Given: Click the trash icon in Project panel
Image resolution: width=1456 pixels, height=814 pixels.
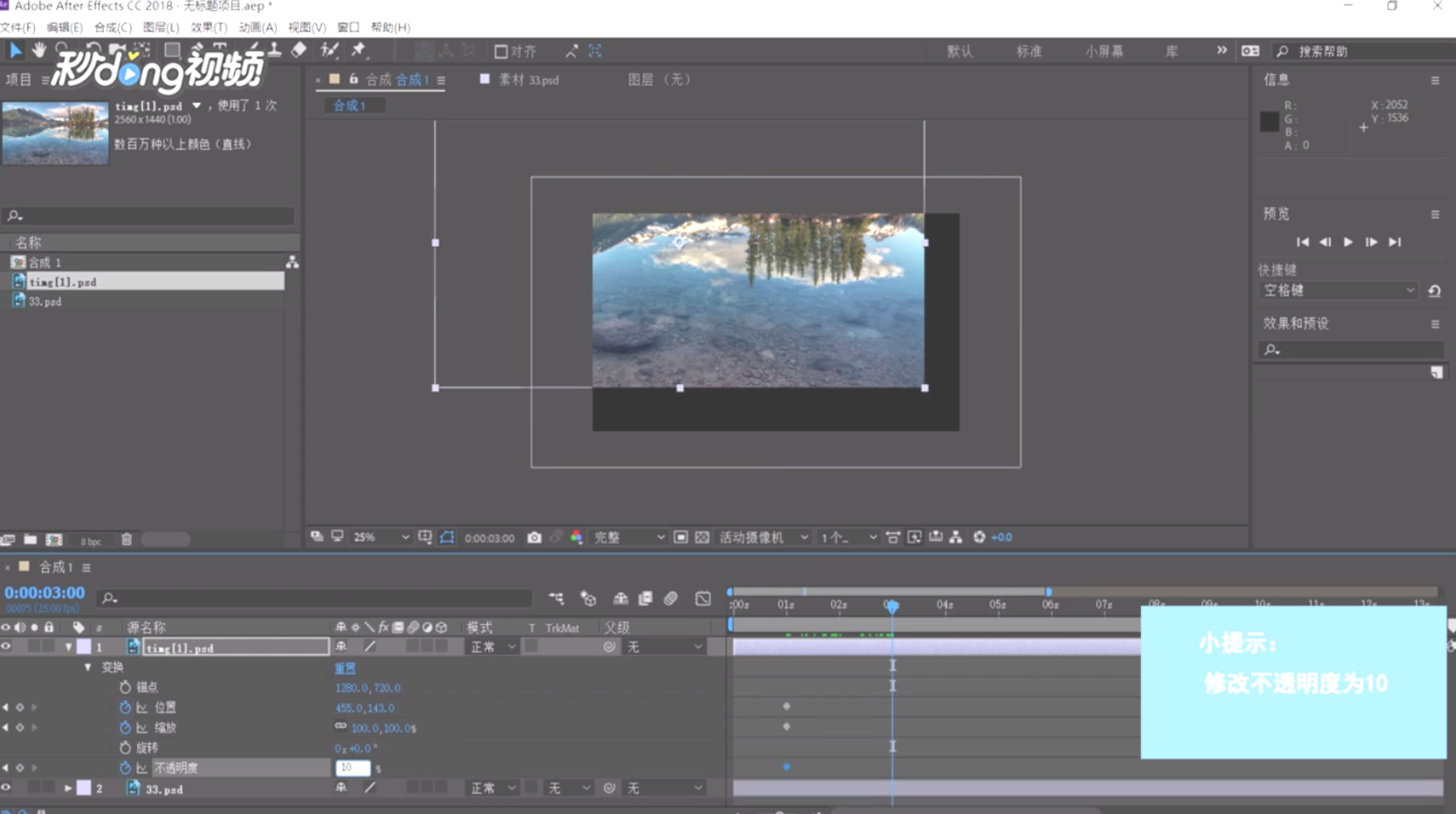Looking at the screenshot, I should (127, 539).
